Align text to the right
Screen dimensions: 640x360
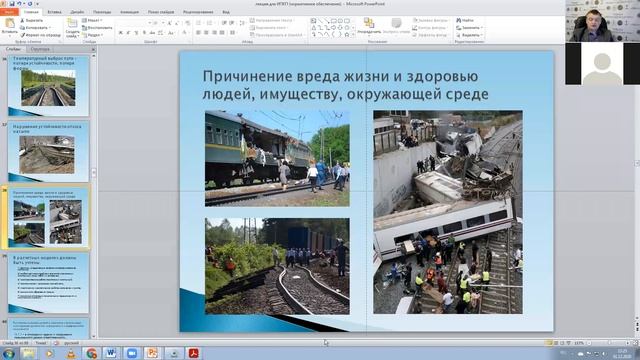[214, 33]
